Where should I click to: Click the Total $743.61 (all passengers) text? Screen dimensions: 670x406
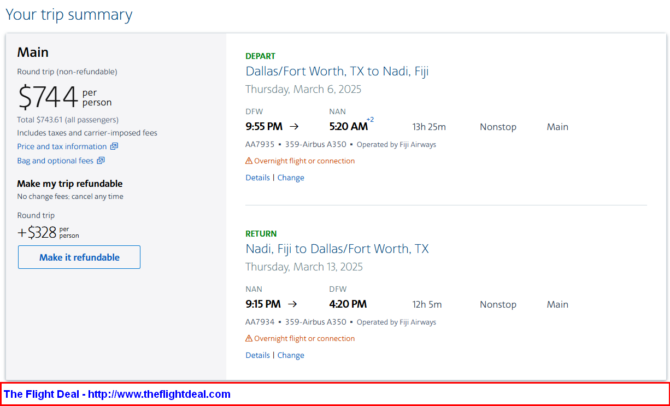click(x=68, y=120)
